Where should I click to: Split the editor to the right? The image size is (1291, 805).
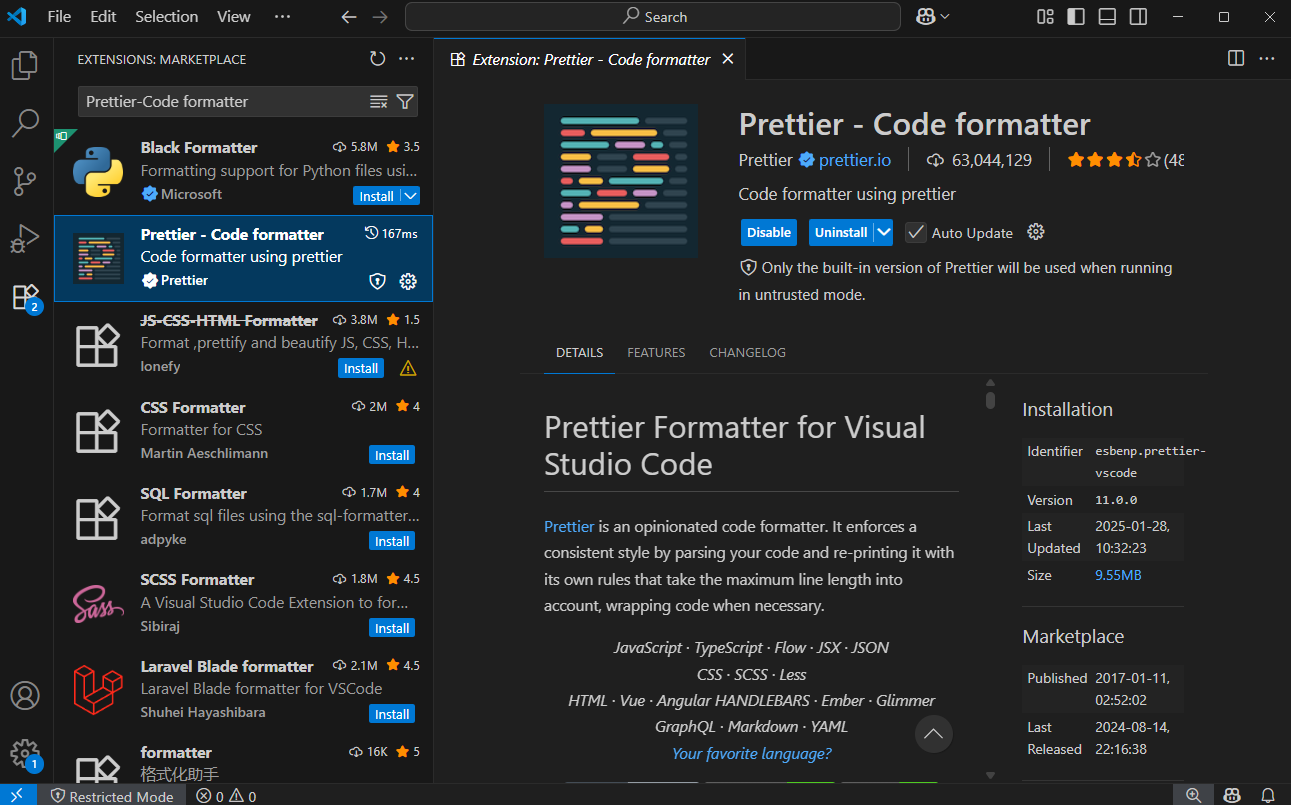pos(1236,59)
